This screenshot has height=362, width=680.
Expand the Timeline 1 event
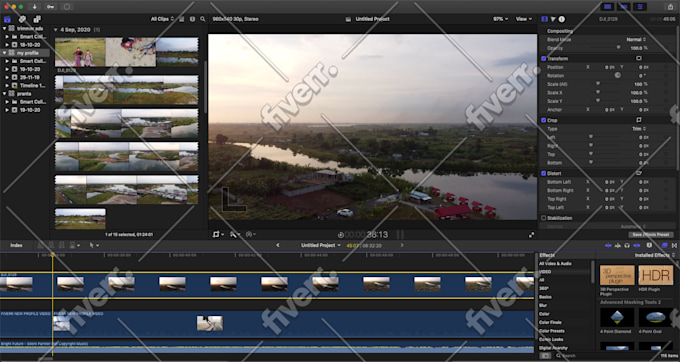click(7, 85)
